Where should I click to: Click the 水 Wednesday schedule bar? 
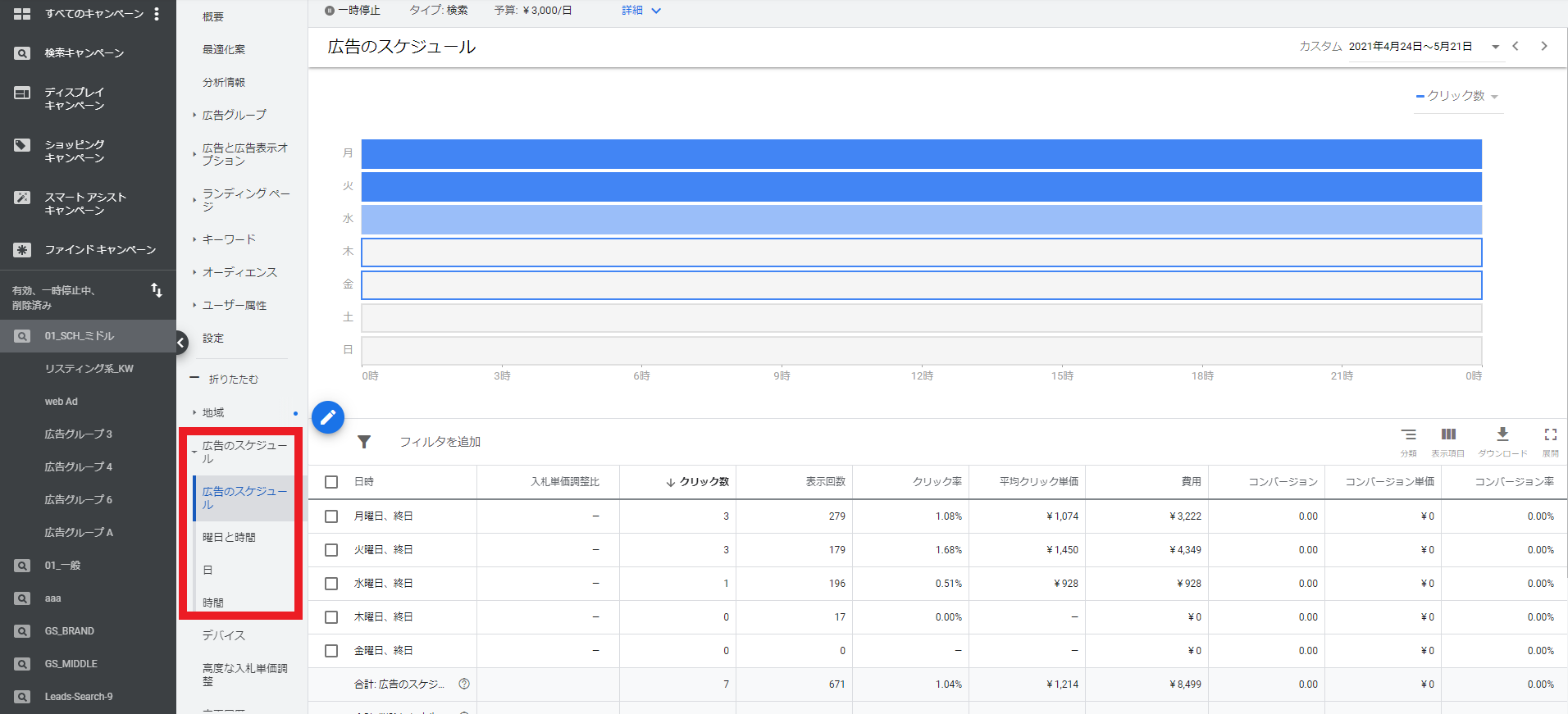[922, 220]
